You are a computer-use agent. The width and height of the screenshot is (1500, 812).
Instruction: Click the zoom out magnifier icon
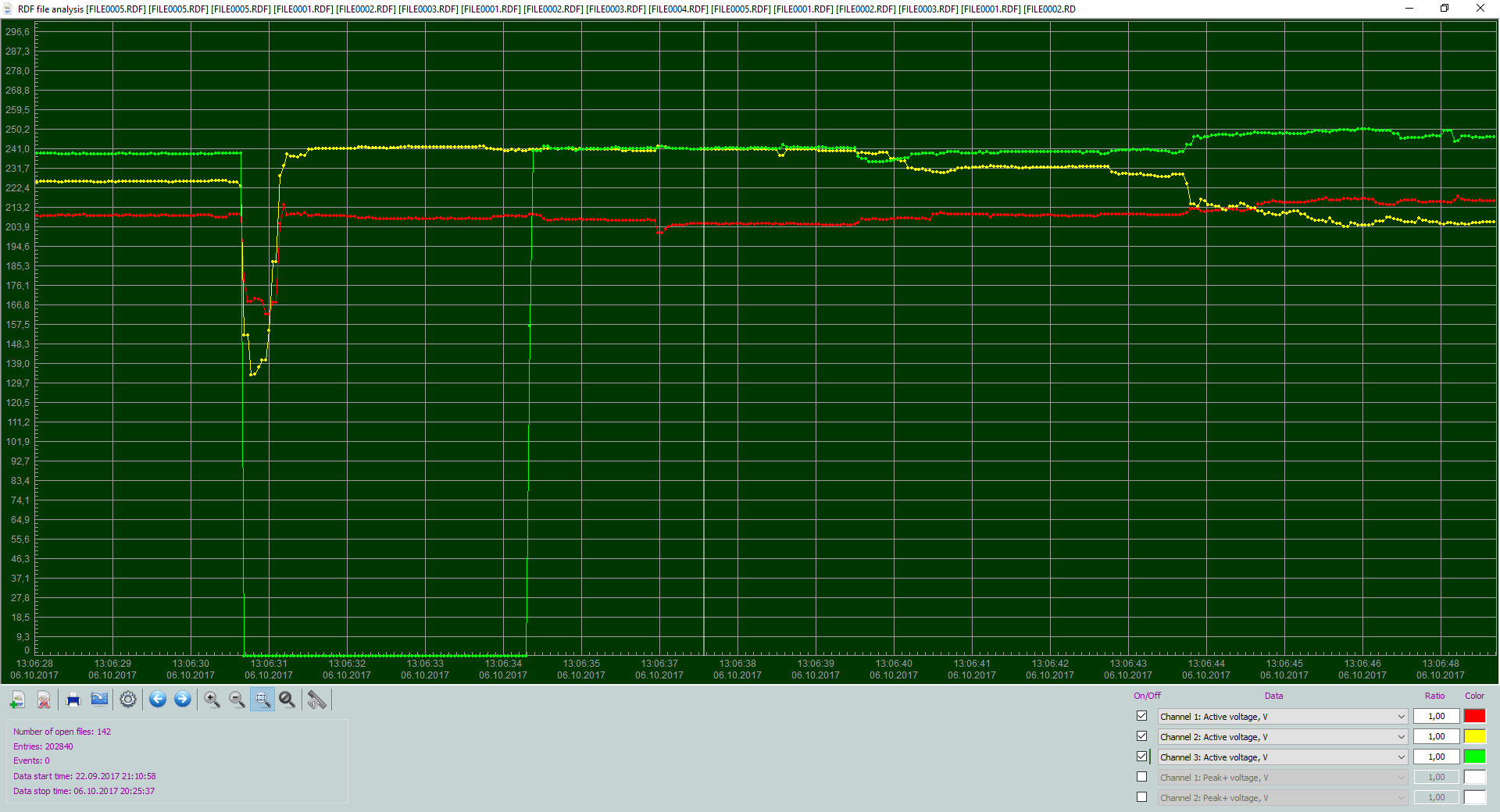click(x=237, y=700)
